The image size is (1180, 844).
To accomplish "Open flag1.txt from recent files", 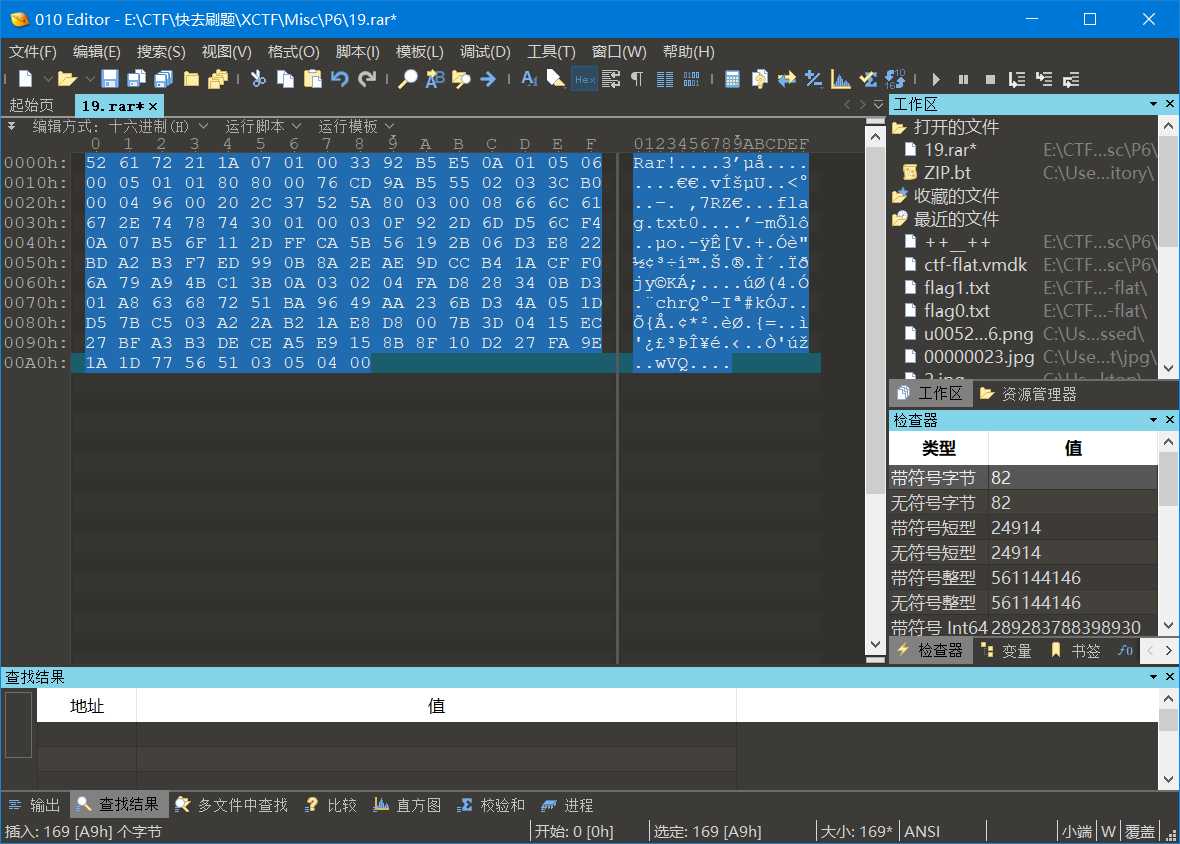I will tap(956, 288).
